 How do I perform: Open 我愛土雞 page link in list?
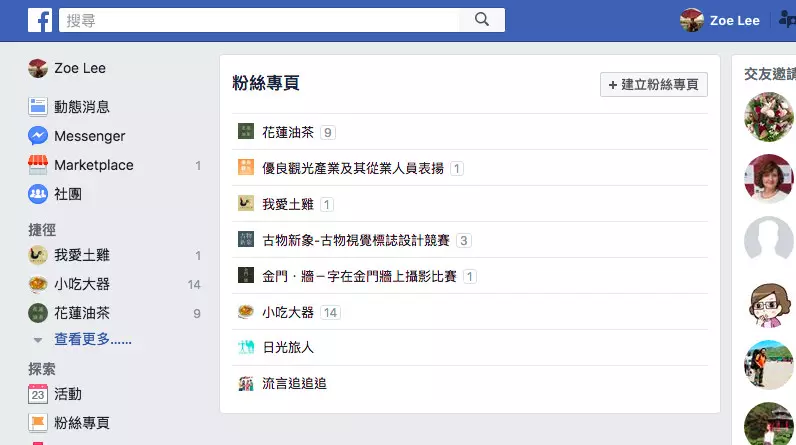[x=288, y=204]
